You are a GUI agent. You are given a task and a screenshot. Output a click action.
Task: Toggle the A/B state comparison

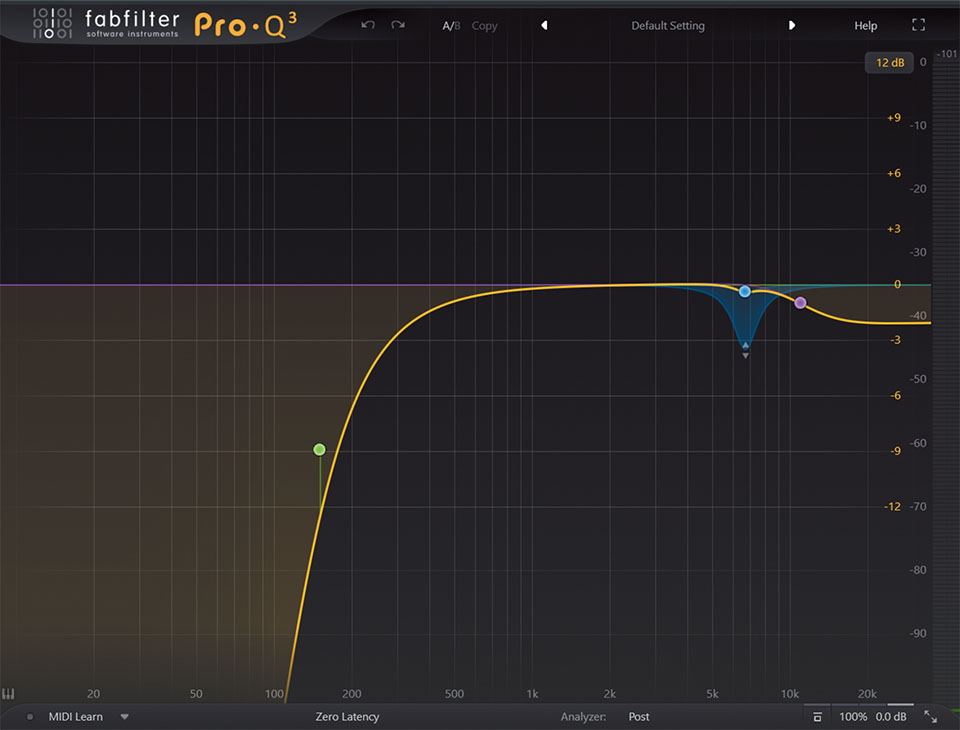451,26
